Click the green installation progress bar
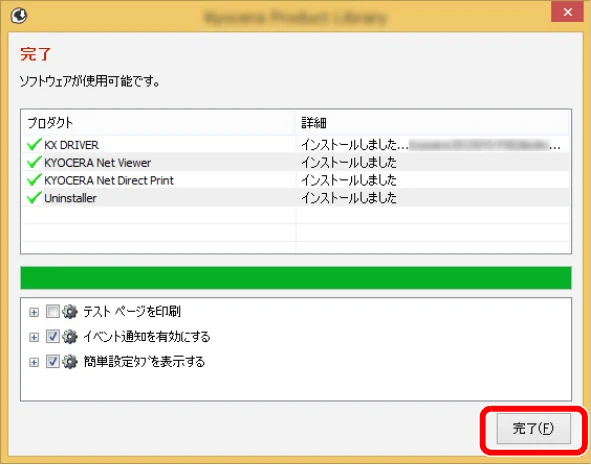This screenshot has height=465, width=591. click(296, 278)
